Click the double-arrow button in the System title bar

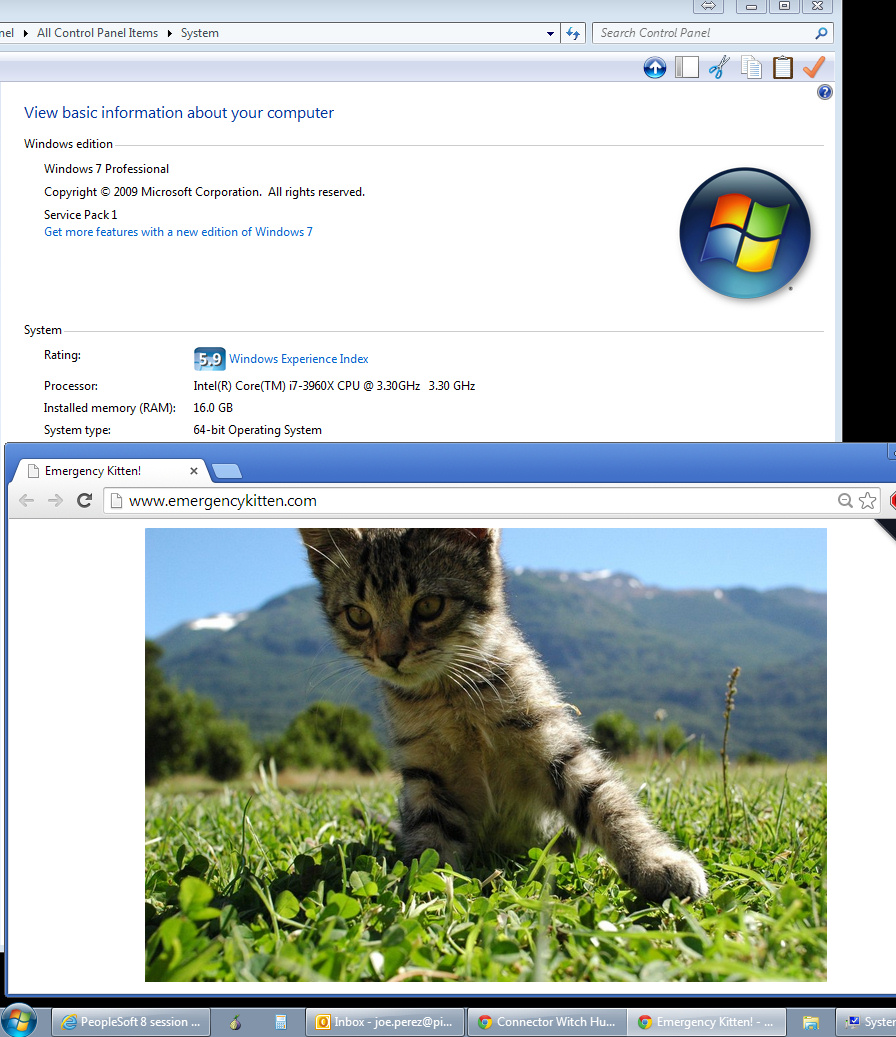(x=708, y=6)
